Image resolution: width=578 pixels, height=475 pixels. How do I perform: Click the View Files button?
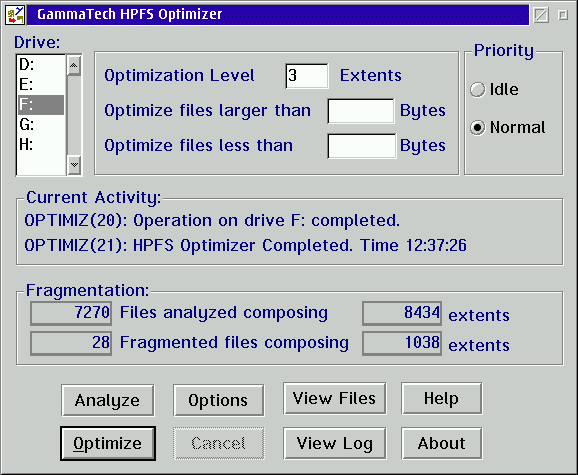pos(335,398)
